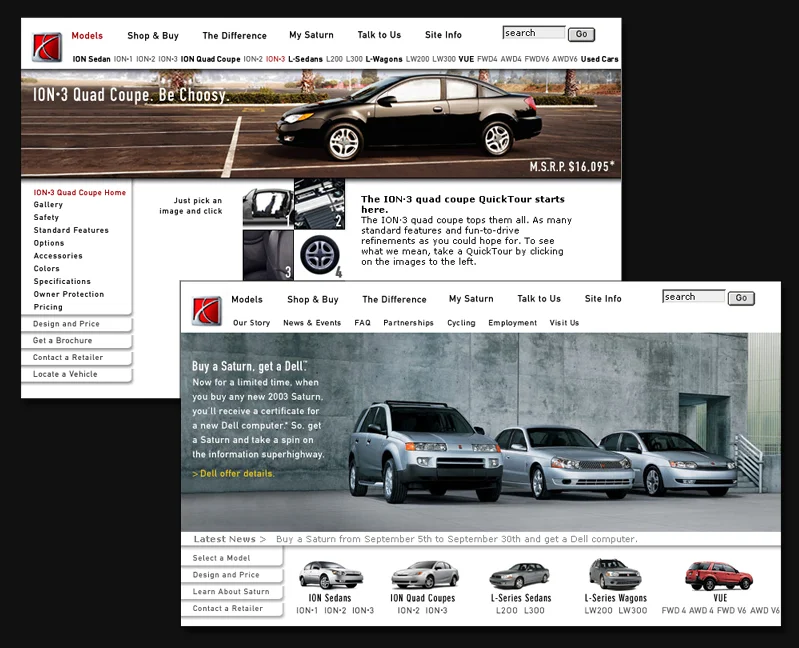Open Owner Protection sidebar link
799x648 pixels.
68,294
